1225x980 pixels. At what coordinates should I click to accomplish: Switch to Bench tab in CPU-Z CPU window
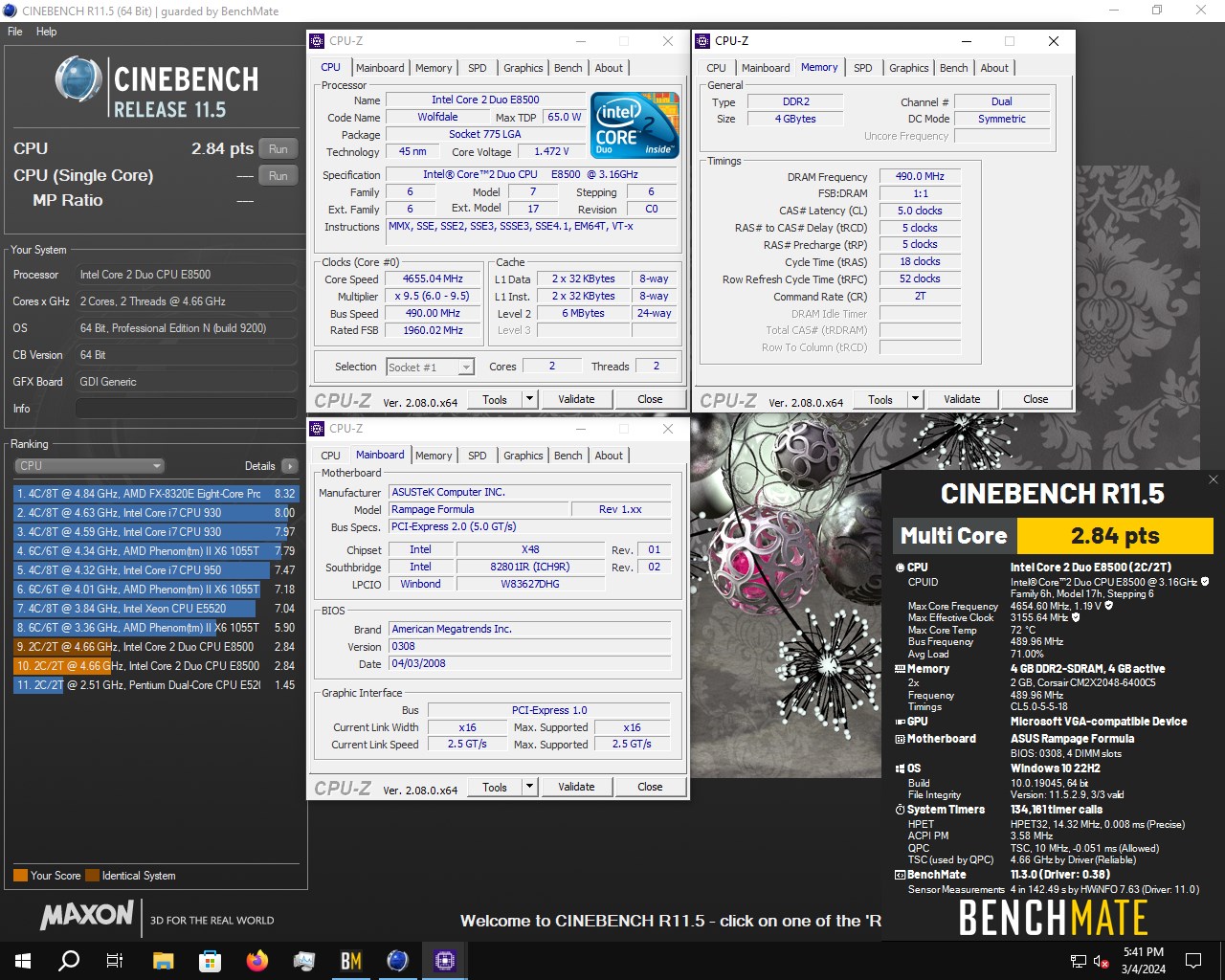[x=568, y=68]
